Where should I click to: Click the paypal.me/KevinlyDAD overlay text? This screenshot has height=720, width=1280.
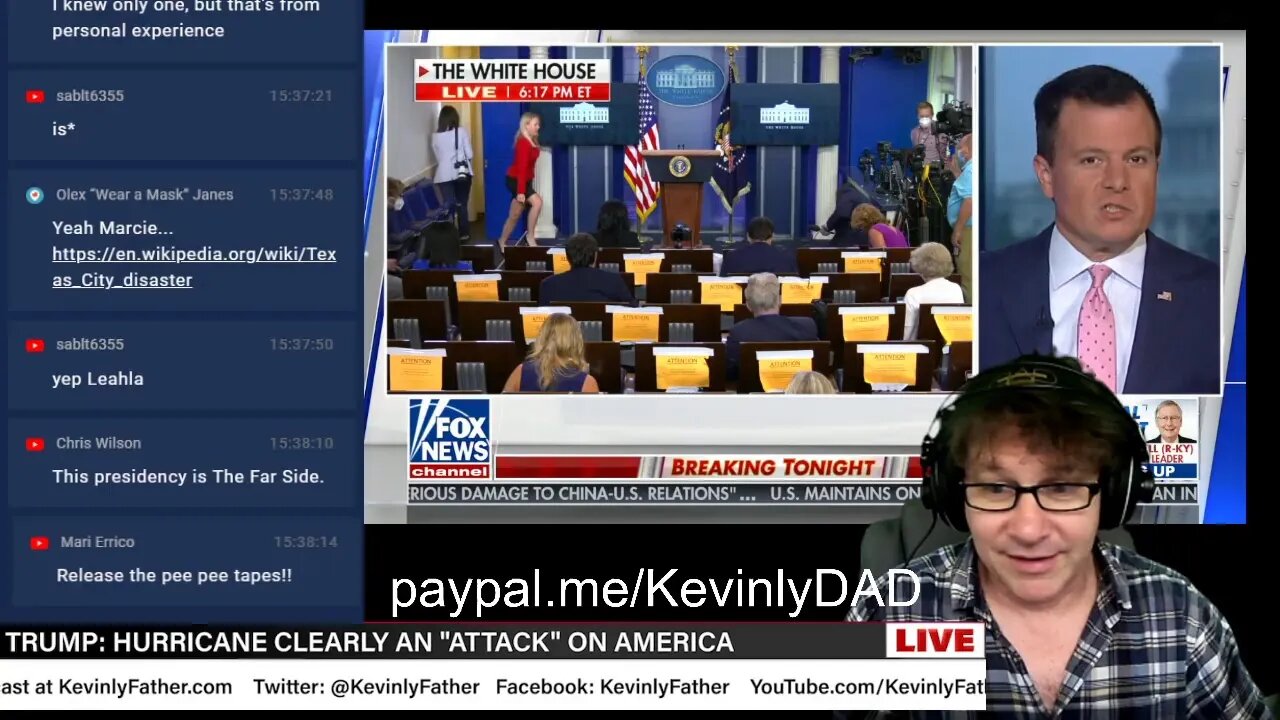(655, 590)
